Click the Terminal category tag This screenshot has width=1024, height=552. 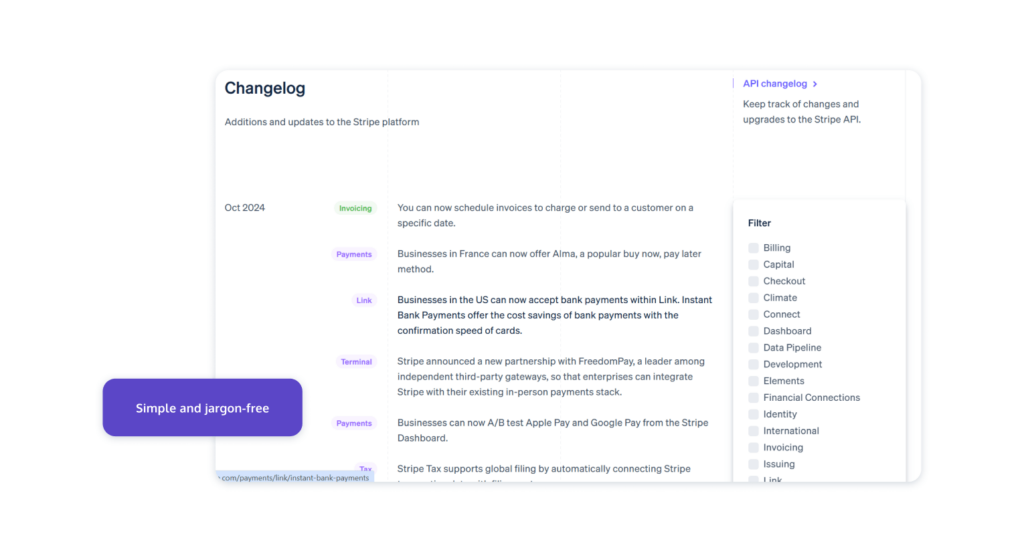click(x=356, y=362)
